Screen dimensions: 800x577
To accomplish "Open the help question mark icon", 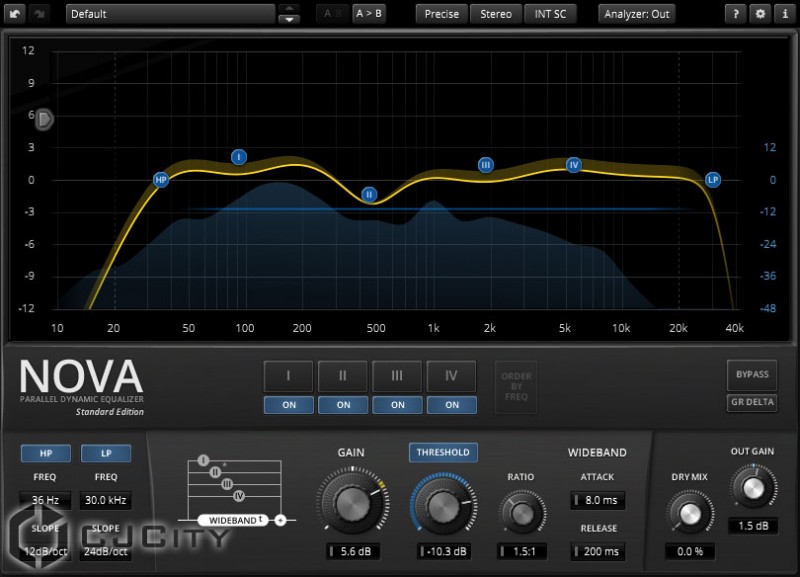I will 735,14.
